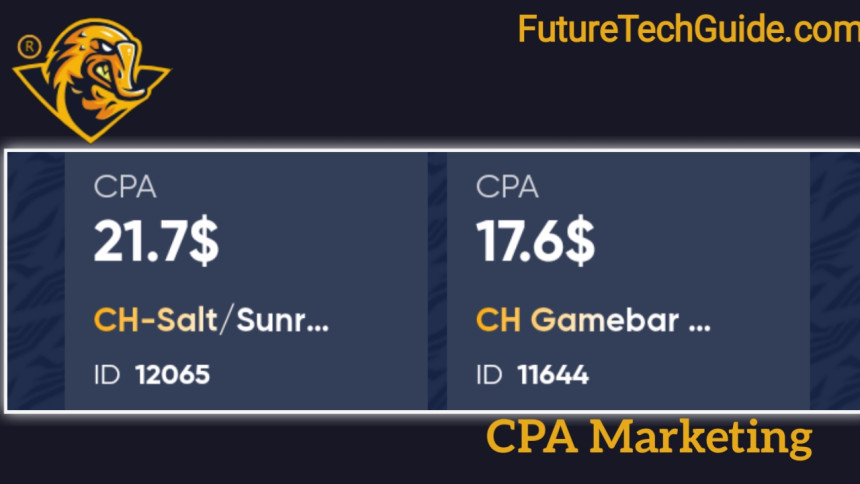The width and height of the screenshot is (860, 484).
Task: Click the CH Gamebar offer name
Action: [x=593, y=320]
